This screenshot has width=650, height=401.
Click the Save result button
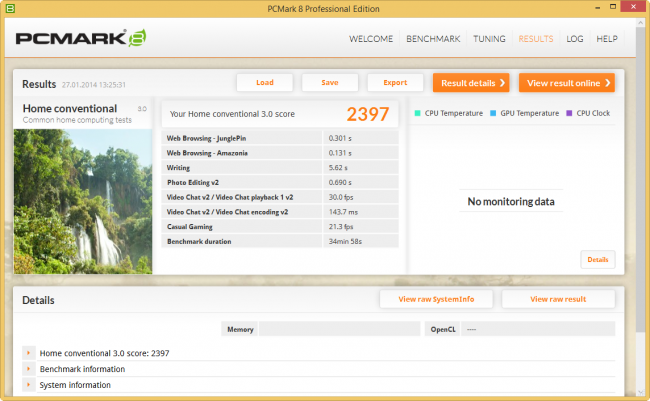[330, 83]
